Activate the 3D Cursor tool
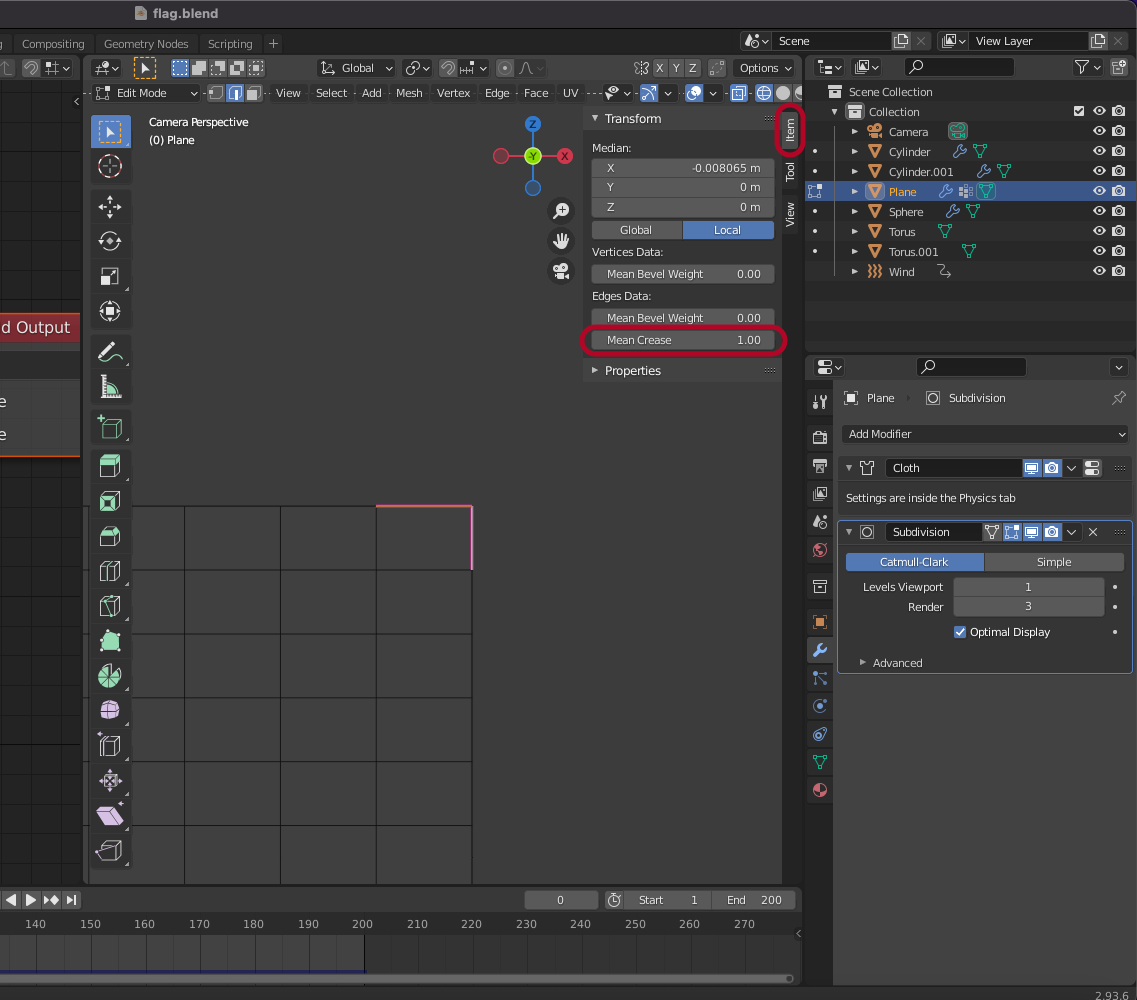The height and width of the screenshot is (1000, 1137). pos(110,167)
